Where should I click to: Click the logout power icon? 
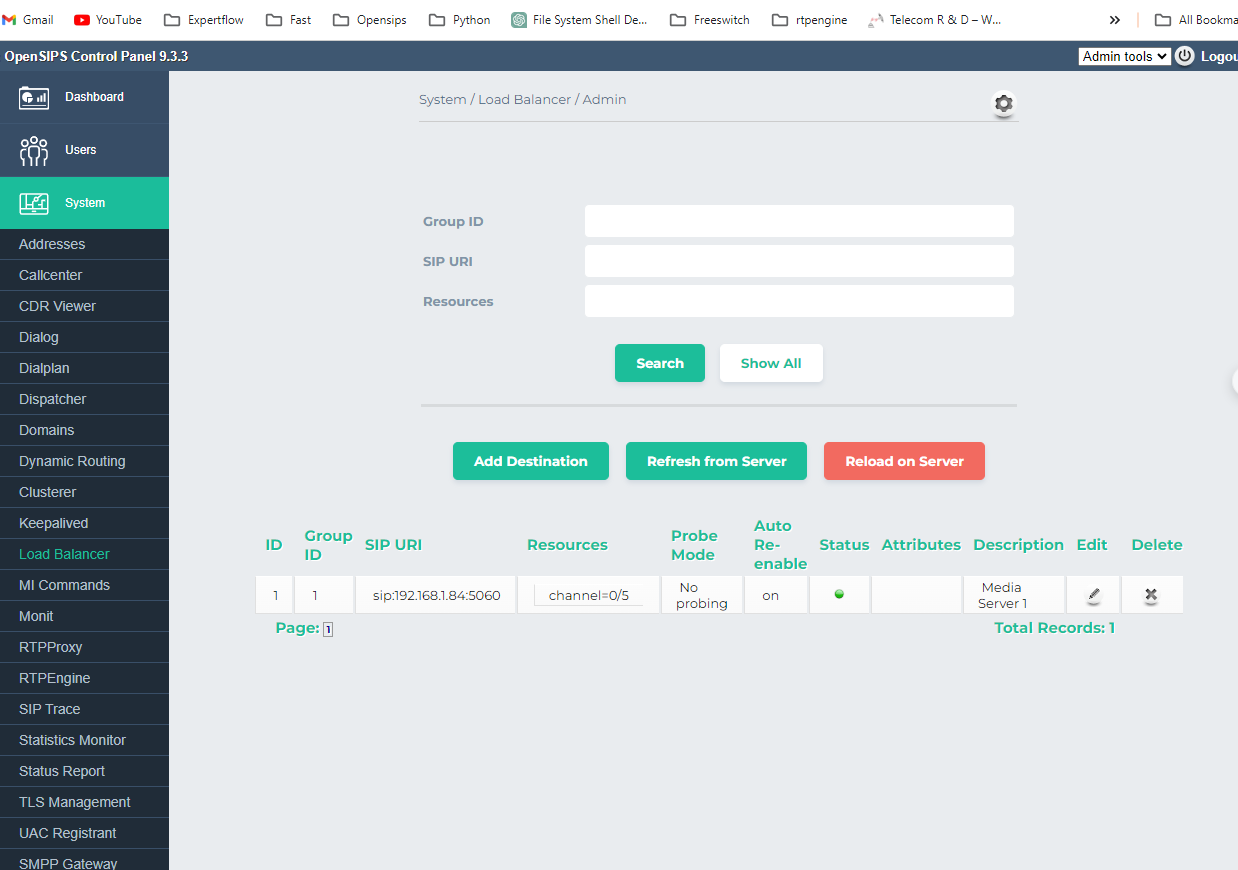(x=1185, y=56)
